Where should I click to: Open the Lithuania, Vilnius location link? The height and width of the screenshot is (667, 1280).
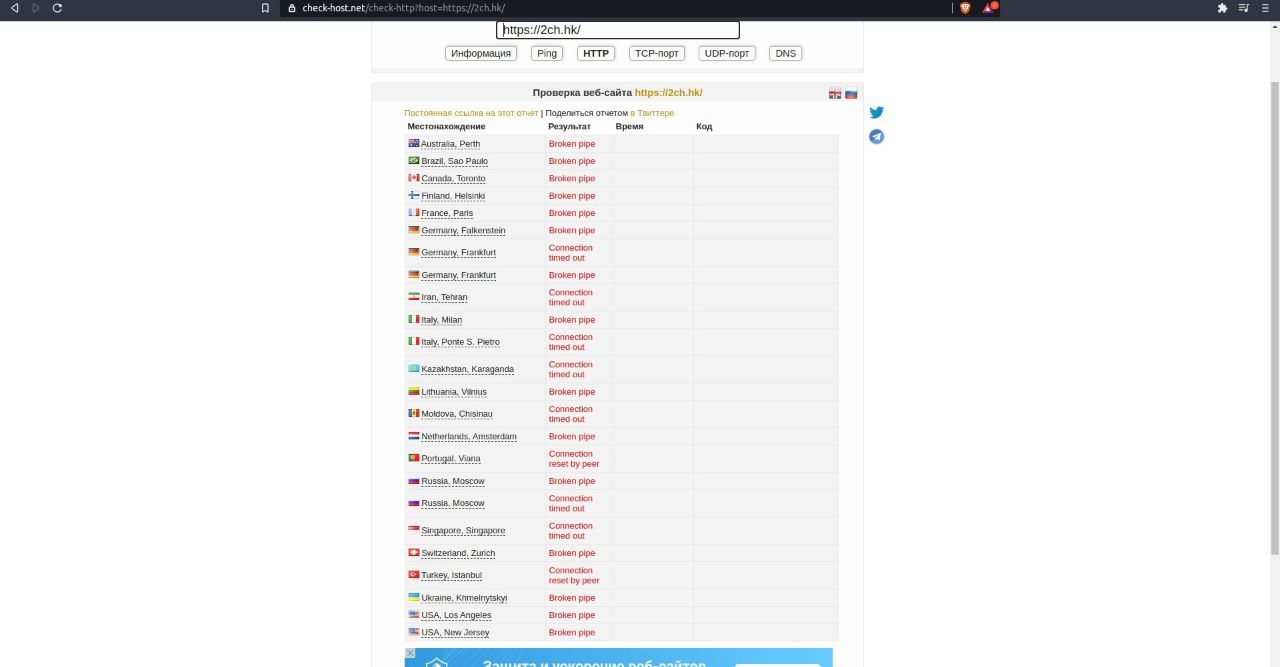coord(454,392)
